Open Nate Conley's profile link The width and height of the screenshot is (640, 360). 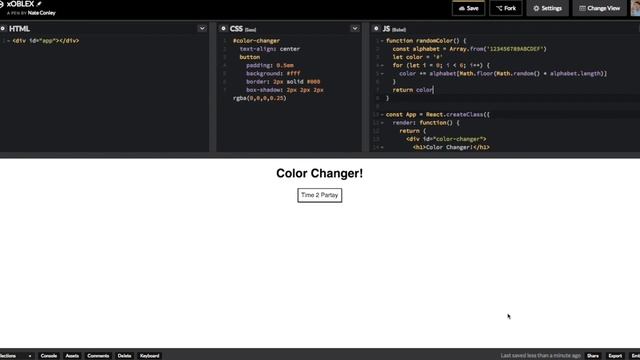pyautogui.click(x=42, y=13)
